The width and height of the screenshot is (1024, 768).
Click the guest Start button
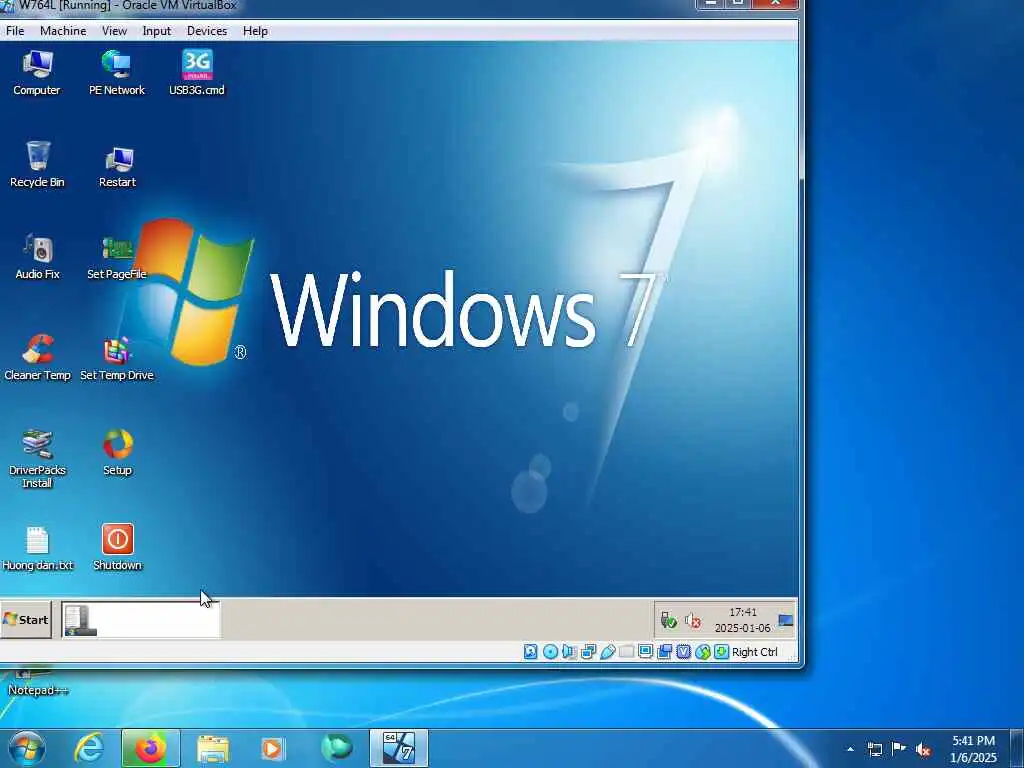click(25, 620)
